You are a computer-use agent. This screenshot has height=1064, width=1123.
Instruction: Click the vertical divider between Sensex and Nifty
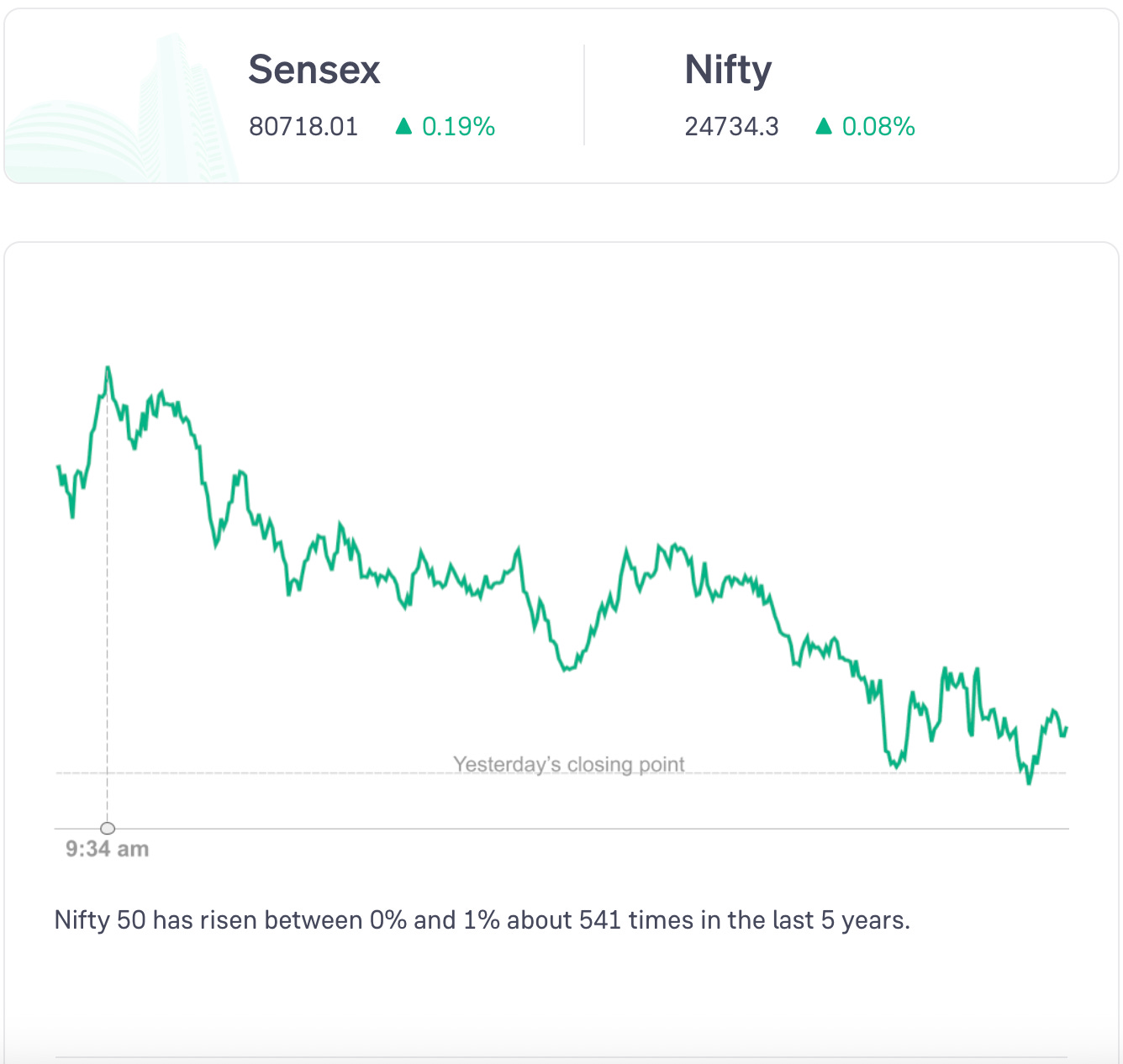[584, 95]
